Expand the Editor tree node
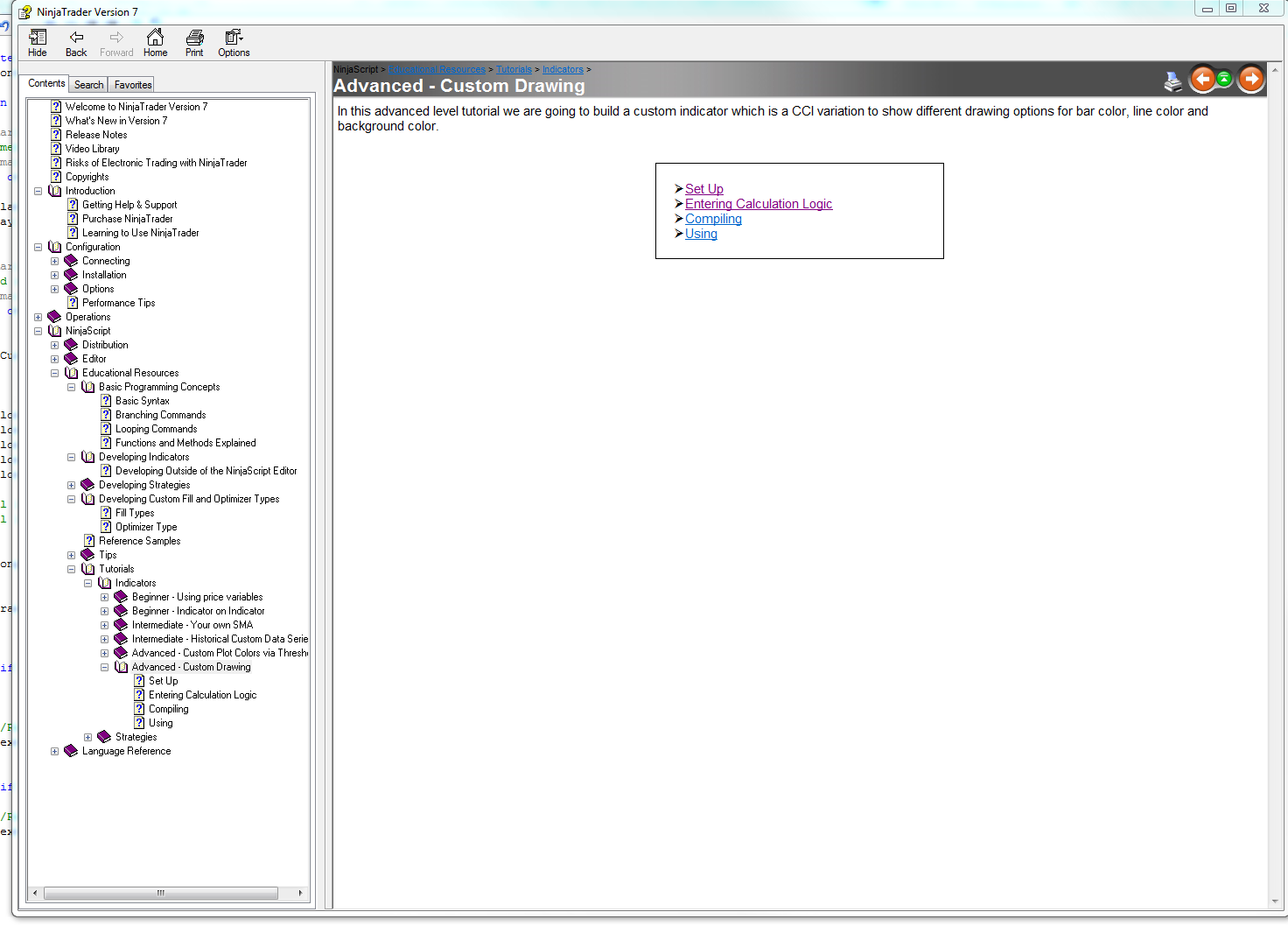Image resolution: width=1288 pixels, height=926 pixels. pyautogui.click(x=55, y=359)
